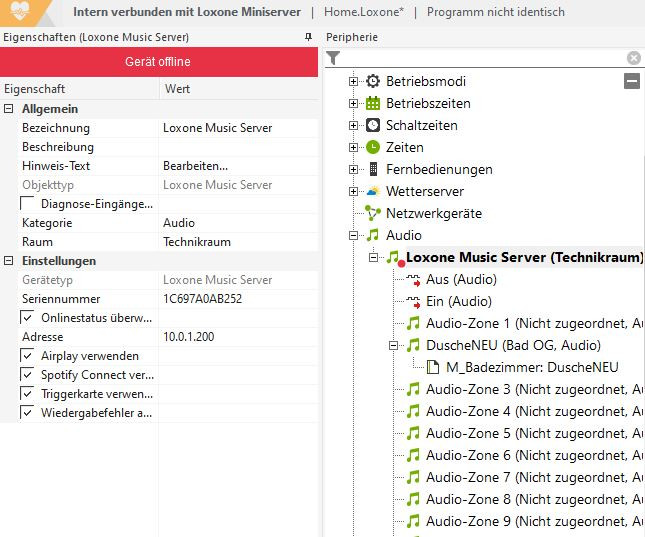This screenshot has width=645, height=537.
Task: Toggle the Wiedergabefehler checkbox
Action: pyautogui.click(x=27, y=413)
